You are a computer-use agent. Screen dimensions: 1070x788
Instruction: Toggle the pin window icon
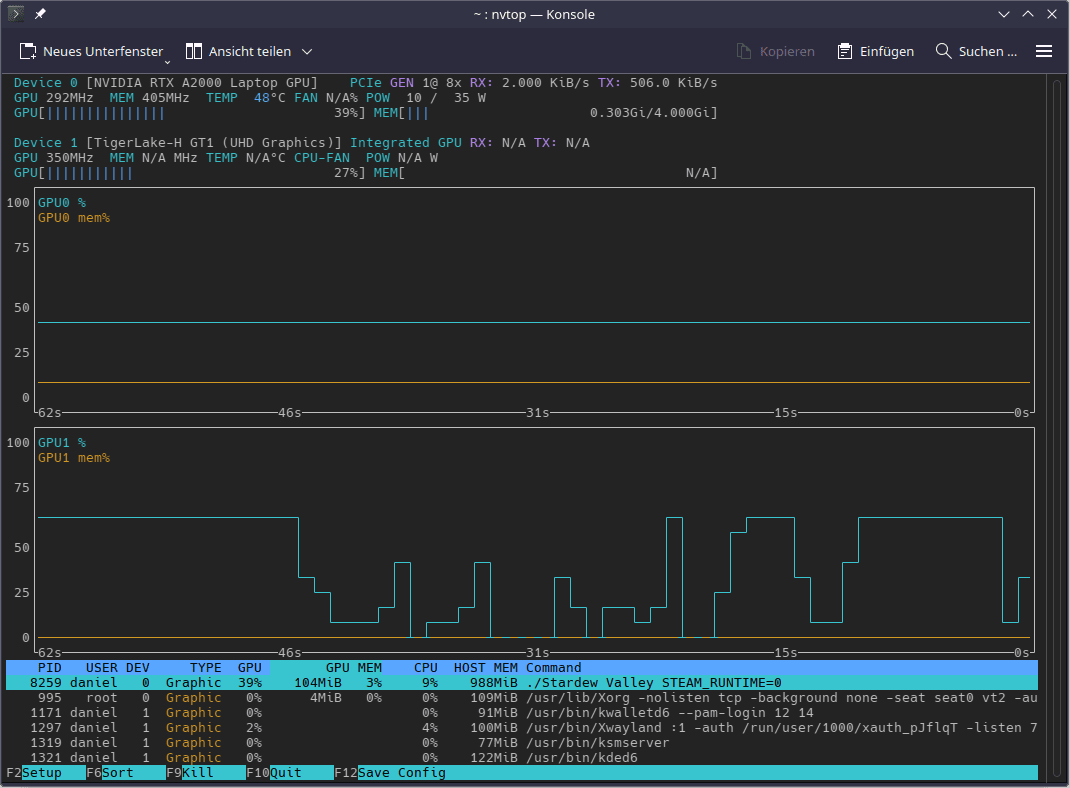coord(40,14)
